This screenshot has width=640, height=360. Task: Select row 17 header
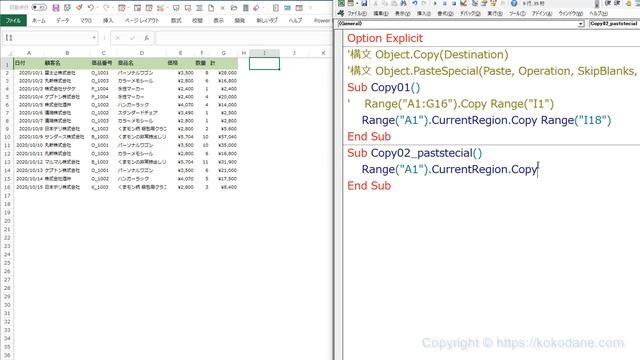[x=7, y=196]
